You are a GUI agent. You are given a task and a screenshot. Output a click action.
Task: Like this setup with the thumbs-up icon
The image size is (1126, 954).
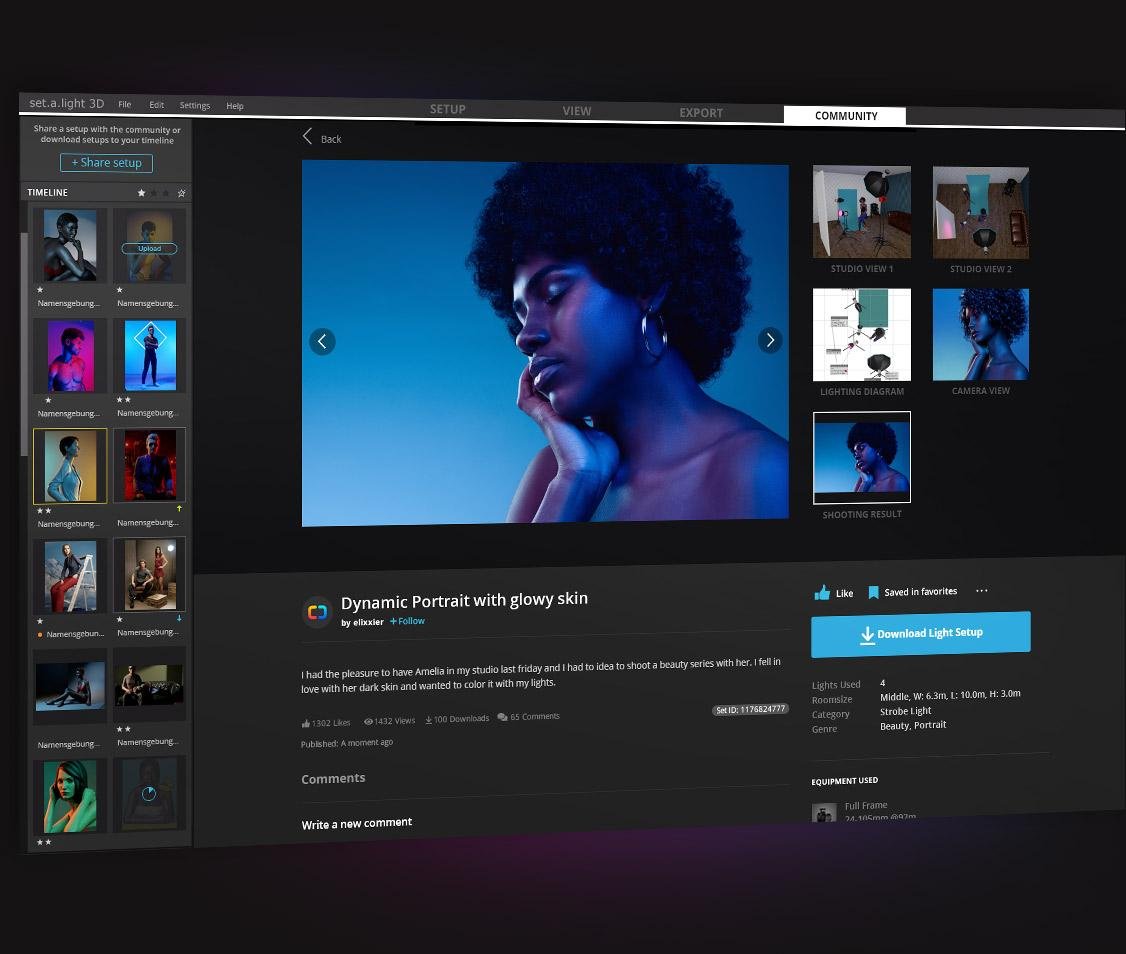[823, 593]
